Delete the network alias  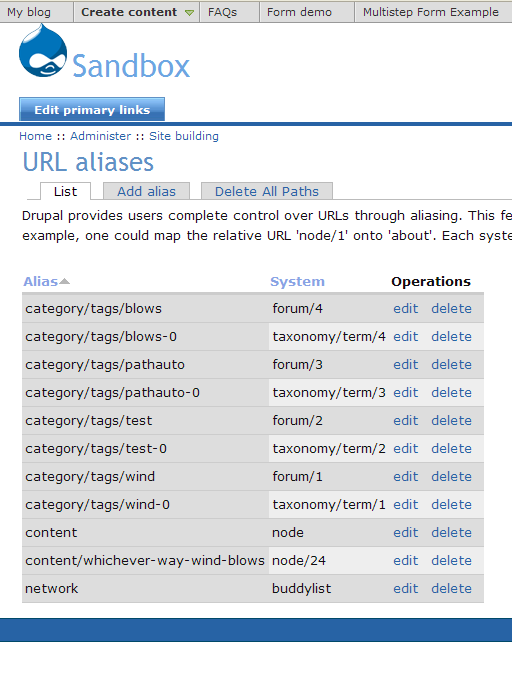point(451,588)
